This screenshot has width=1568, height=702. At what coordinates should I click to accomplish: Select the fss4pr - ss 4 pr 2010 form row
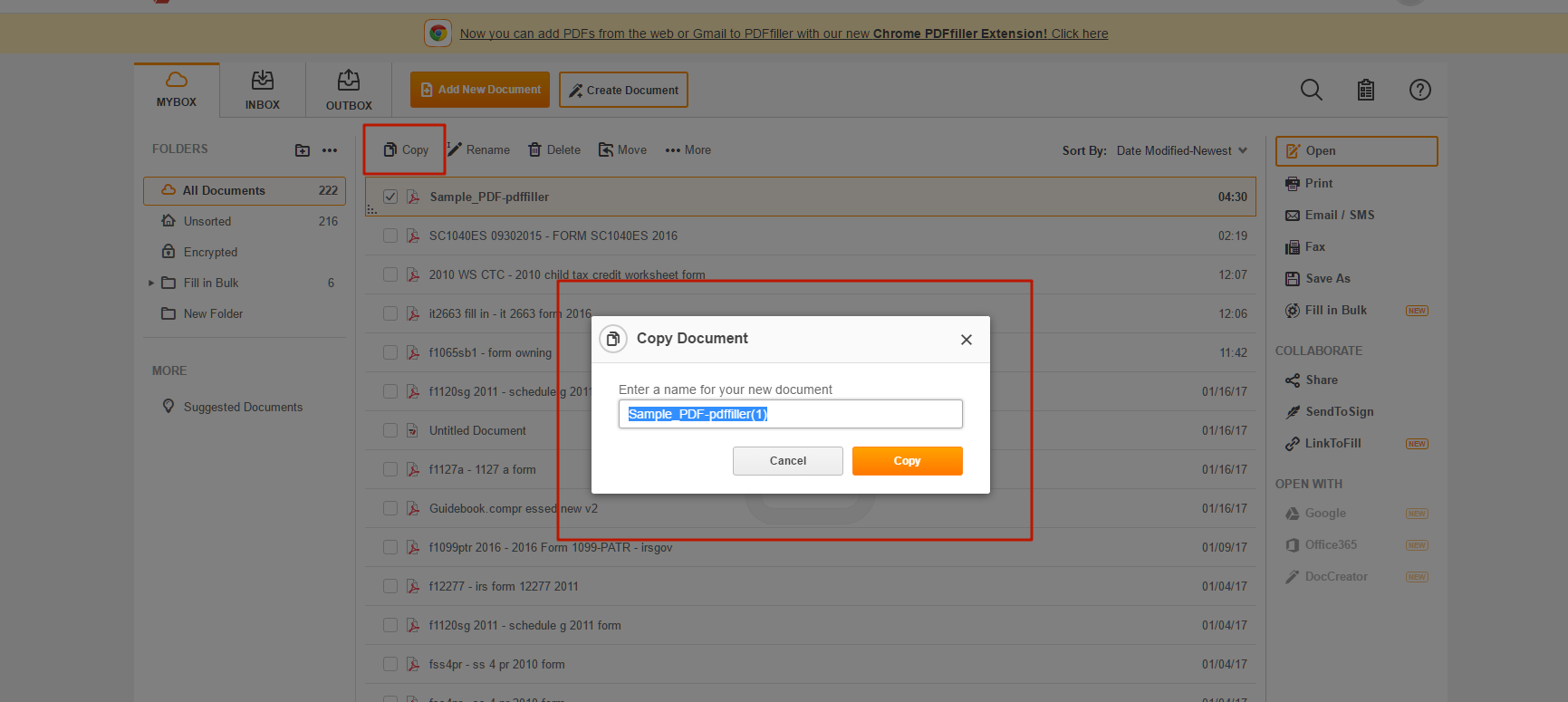811,664
